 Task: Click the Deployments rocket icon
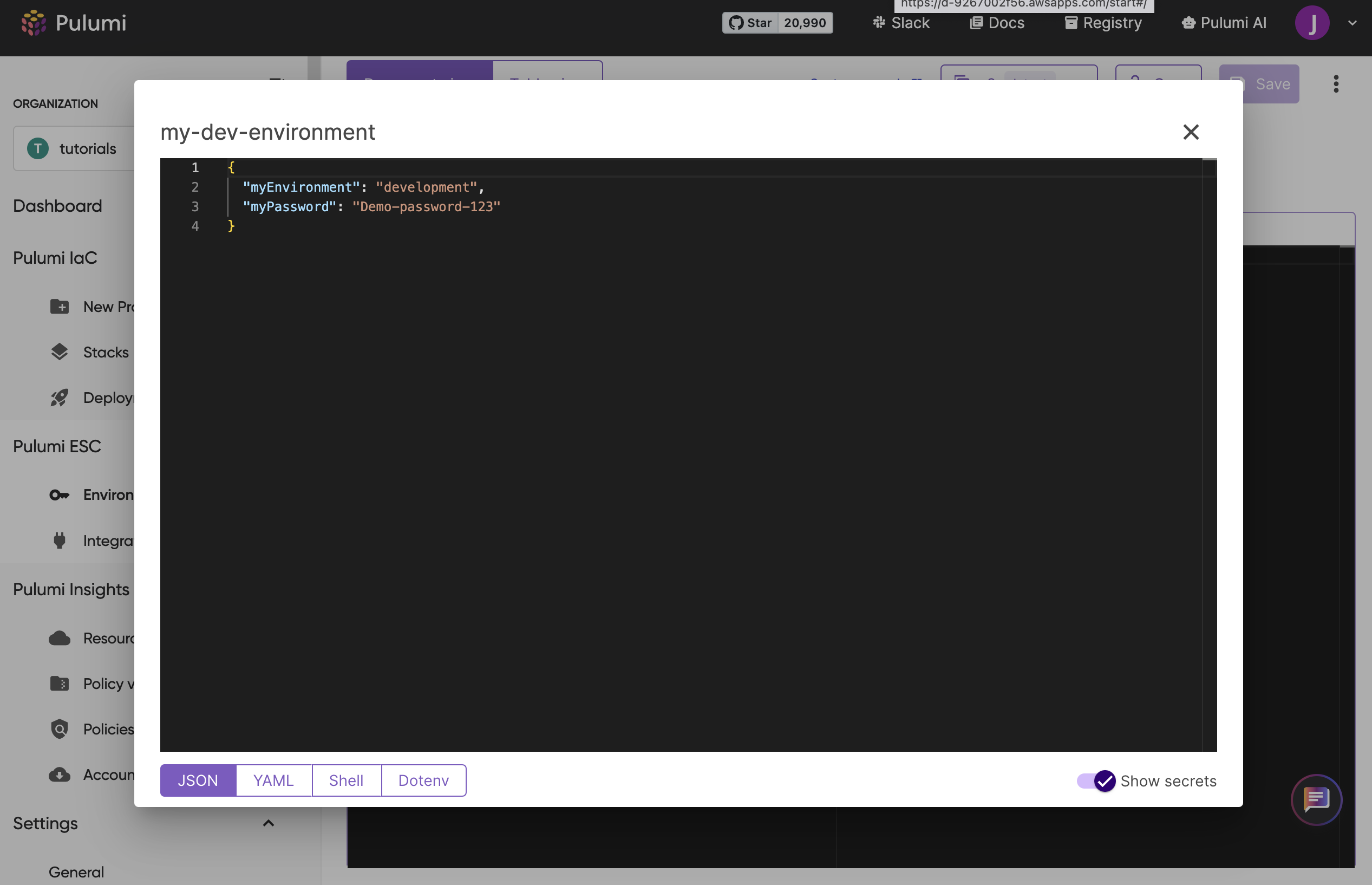pos(59,398)
